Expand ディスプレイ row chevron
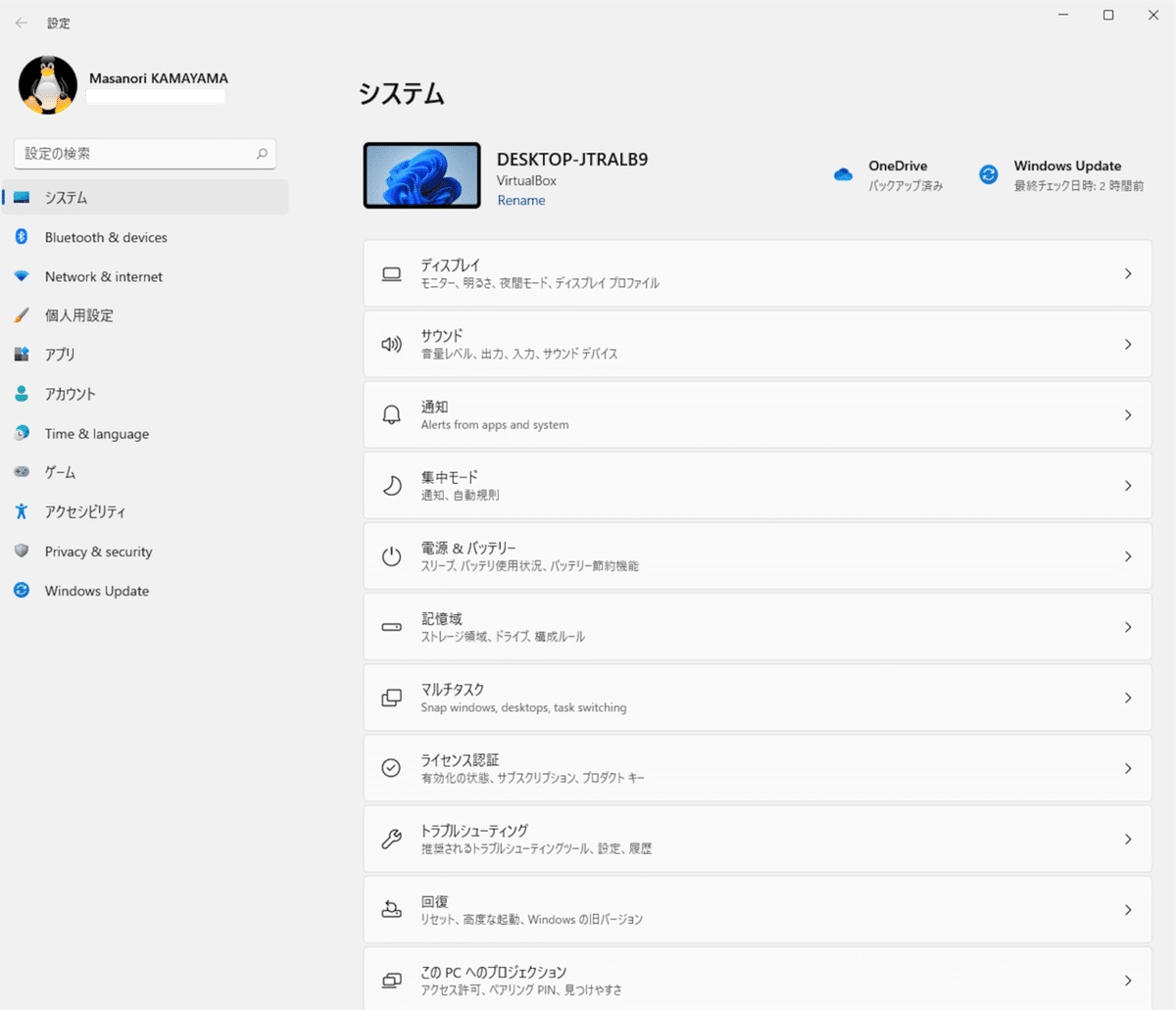 pyautogui.click(x=1128, y=274)
